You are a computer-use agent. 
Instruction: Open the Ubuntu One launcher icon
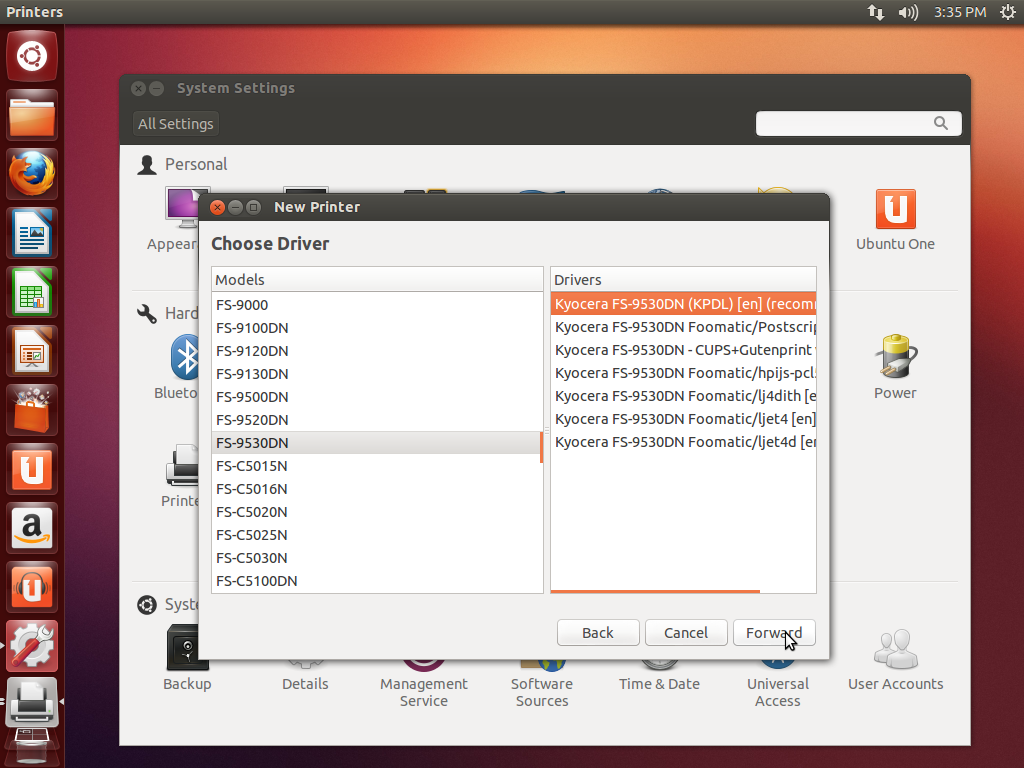[x=32, y=469]
